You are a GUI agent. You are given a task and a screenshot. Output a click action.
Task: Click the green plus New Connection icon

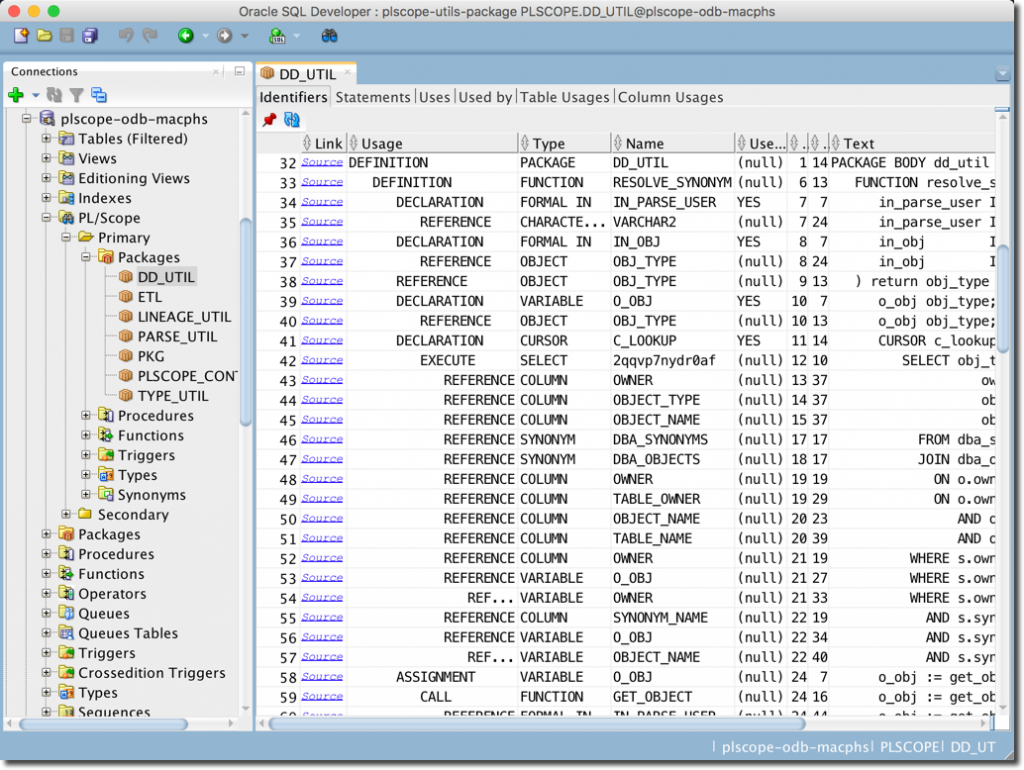tap(16, 95)
